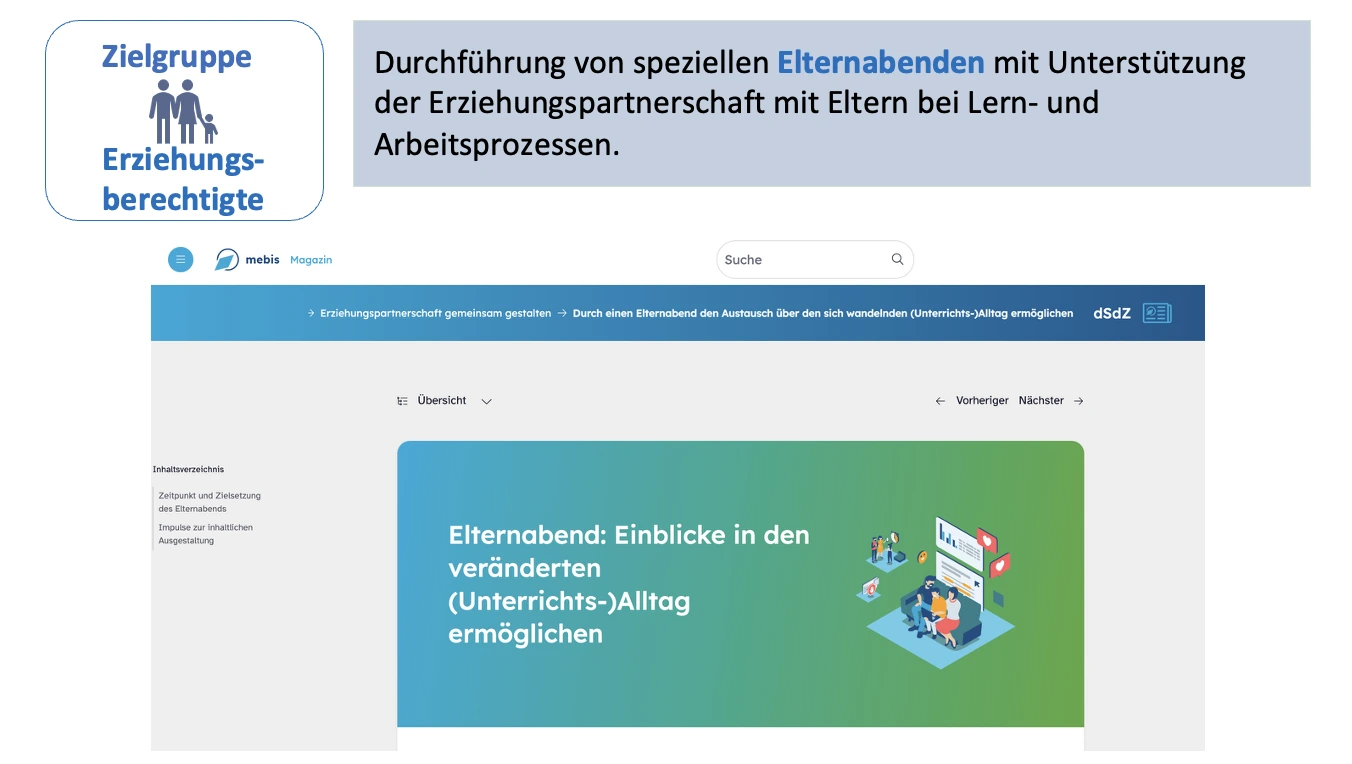Click the right arrow after Nächster
Viewport: 1352px width, 764px height.
[x=1078, y=401]
